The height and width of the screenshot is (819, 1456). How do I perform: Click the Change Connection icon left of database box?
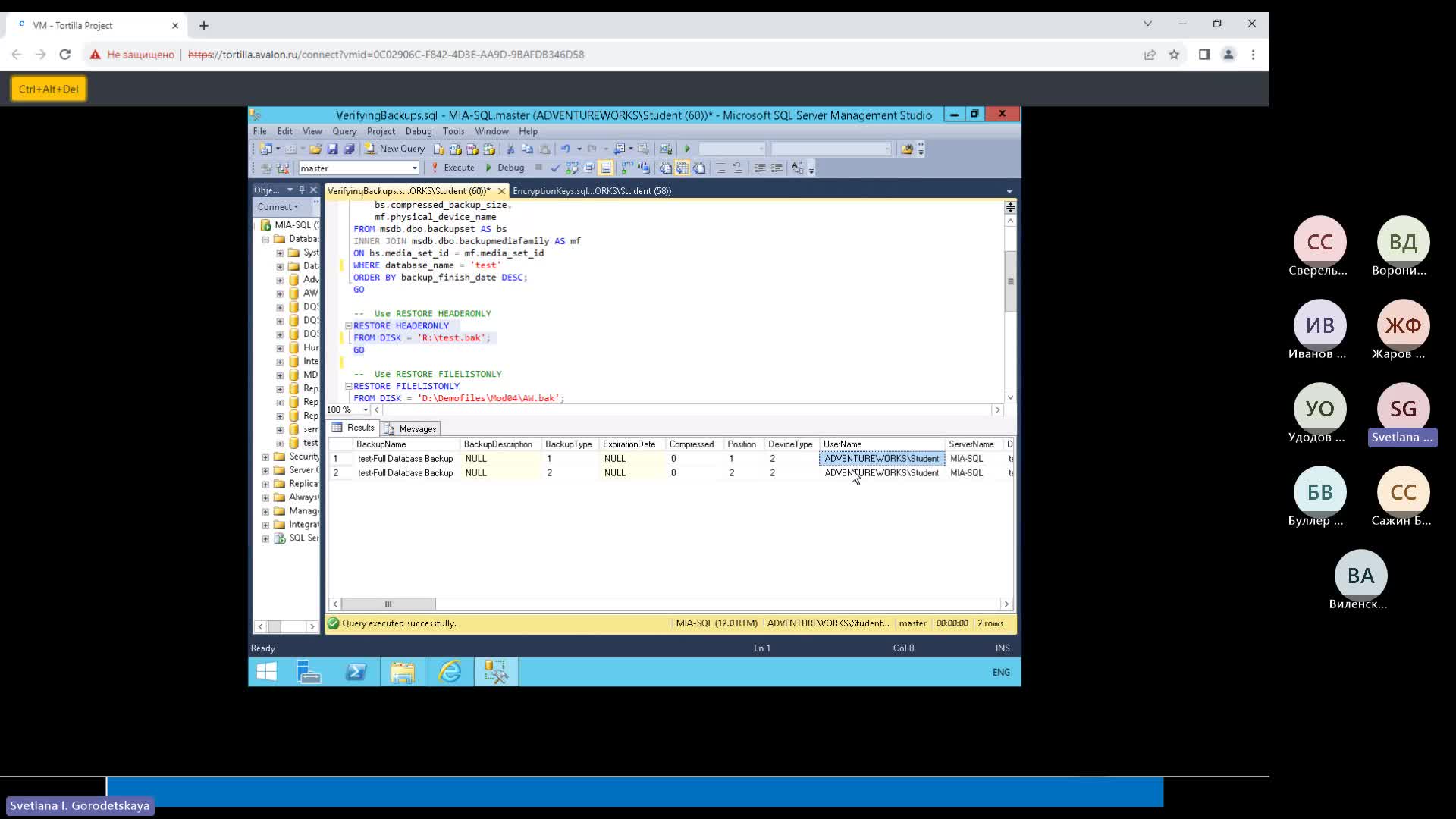[282, 168]
